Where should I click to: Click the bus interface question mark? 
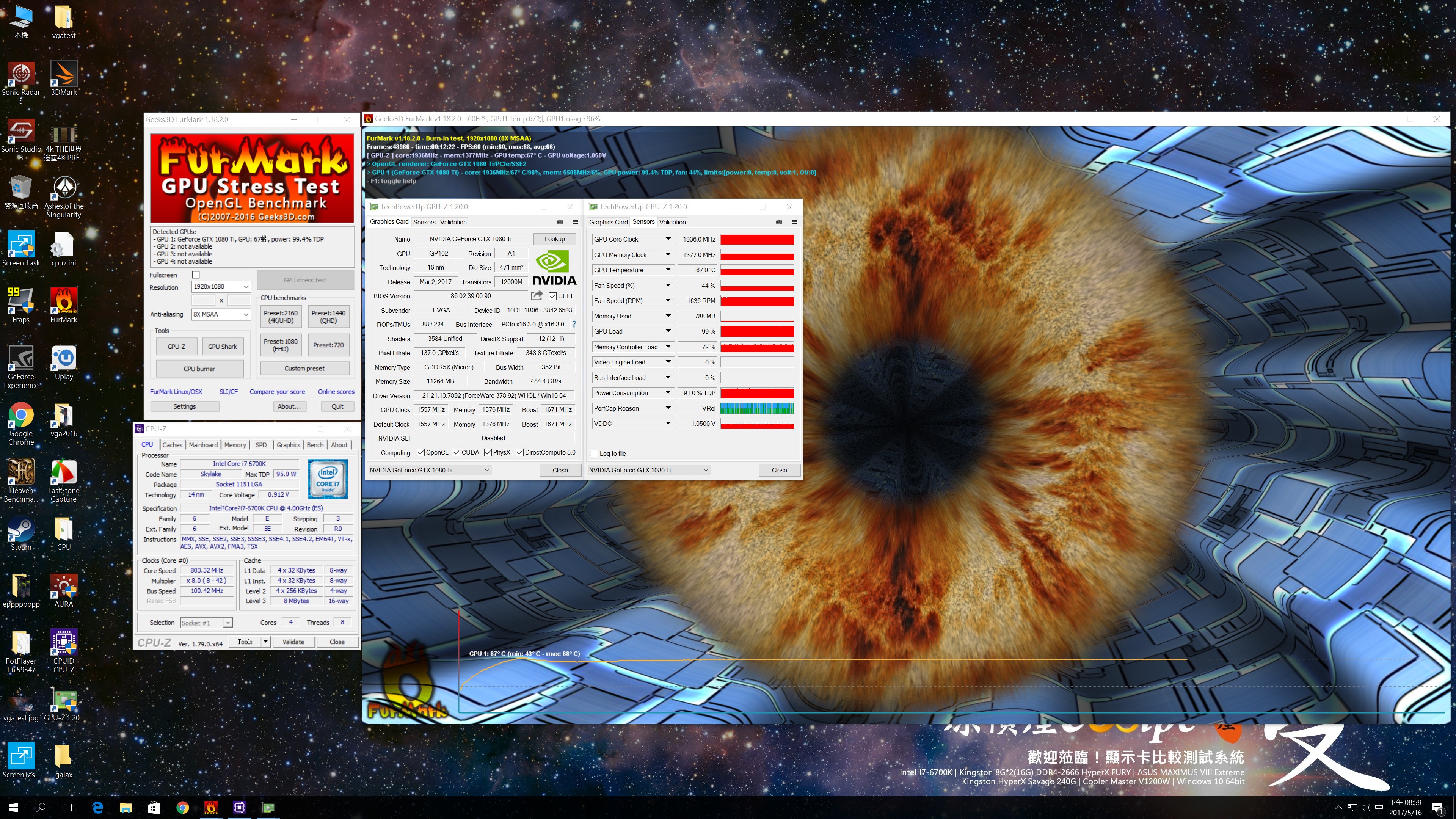coord(574,325)
